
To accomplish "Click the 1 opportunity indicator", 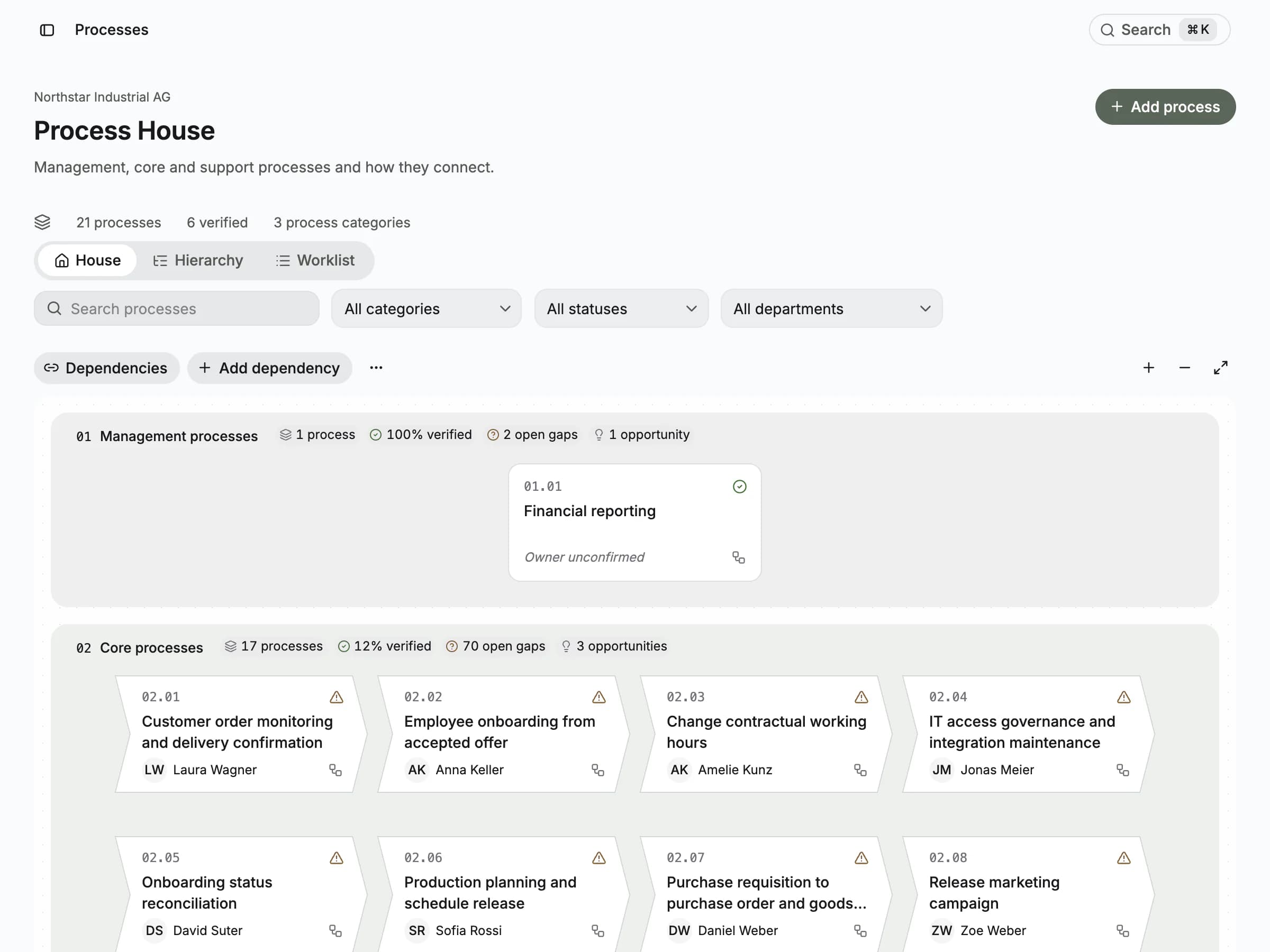I will [641, 435].
